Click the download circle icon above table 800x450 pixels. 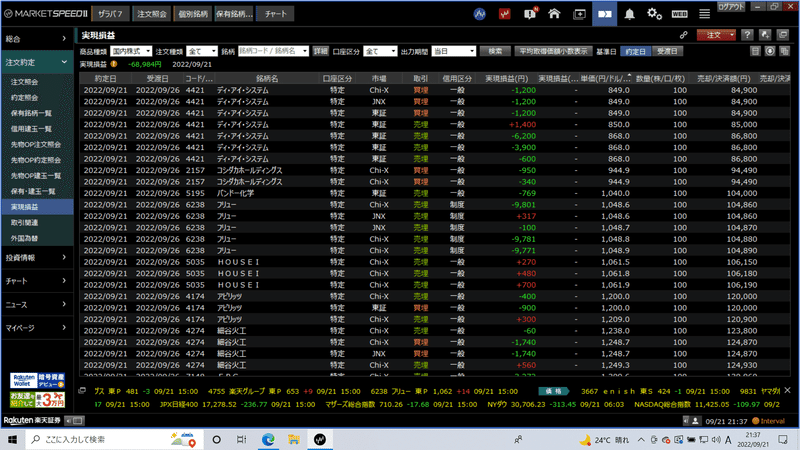(x=770, y=51)
